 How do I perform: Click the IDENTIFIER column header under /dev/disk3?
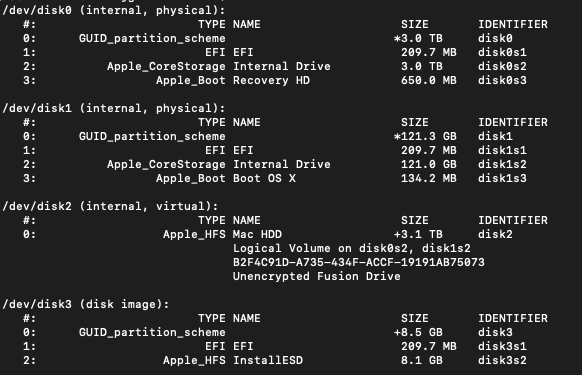pos(513,318)
